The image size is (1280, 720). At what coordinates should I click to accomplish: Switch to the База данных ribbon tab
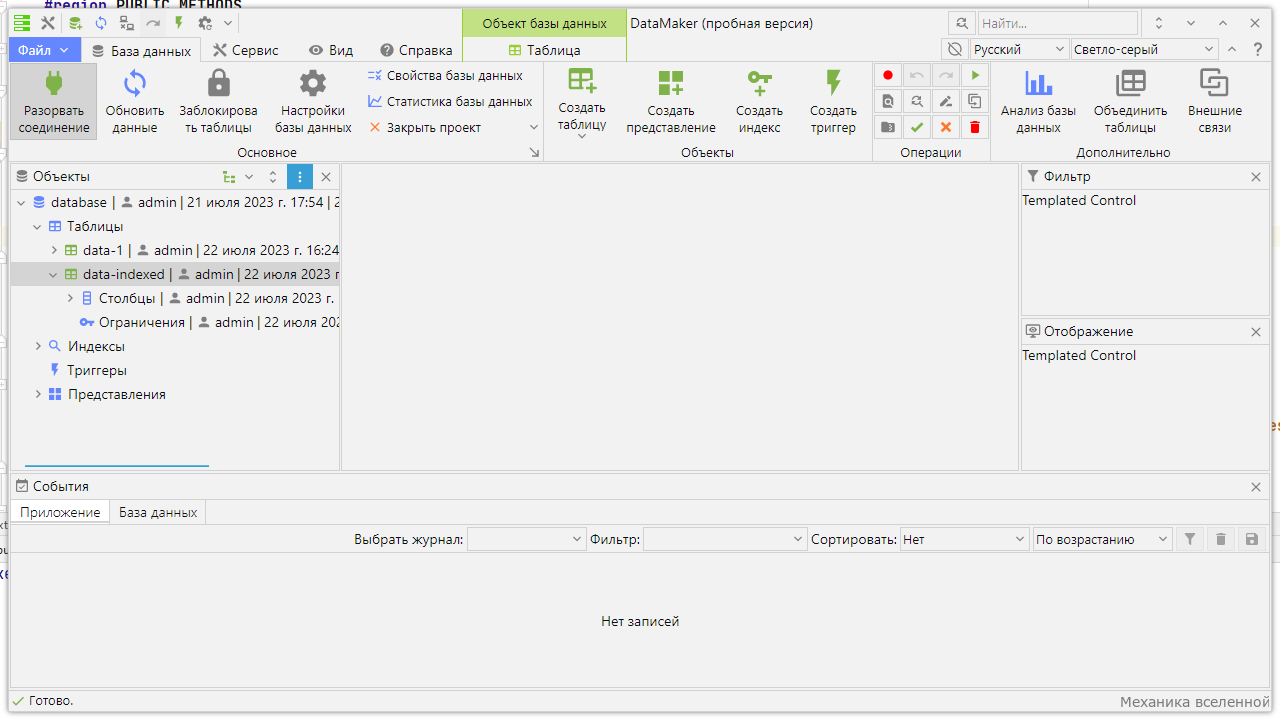pyautogui.click(x=140, y=50)
